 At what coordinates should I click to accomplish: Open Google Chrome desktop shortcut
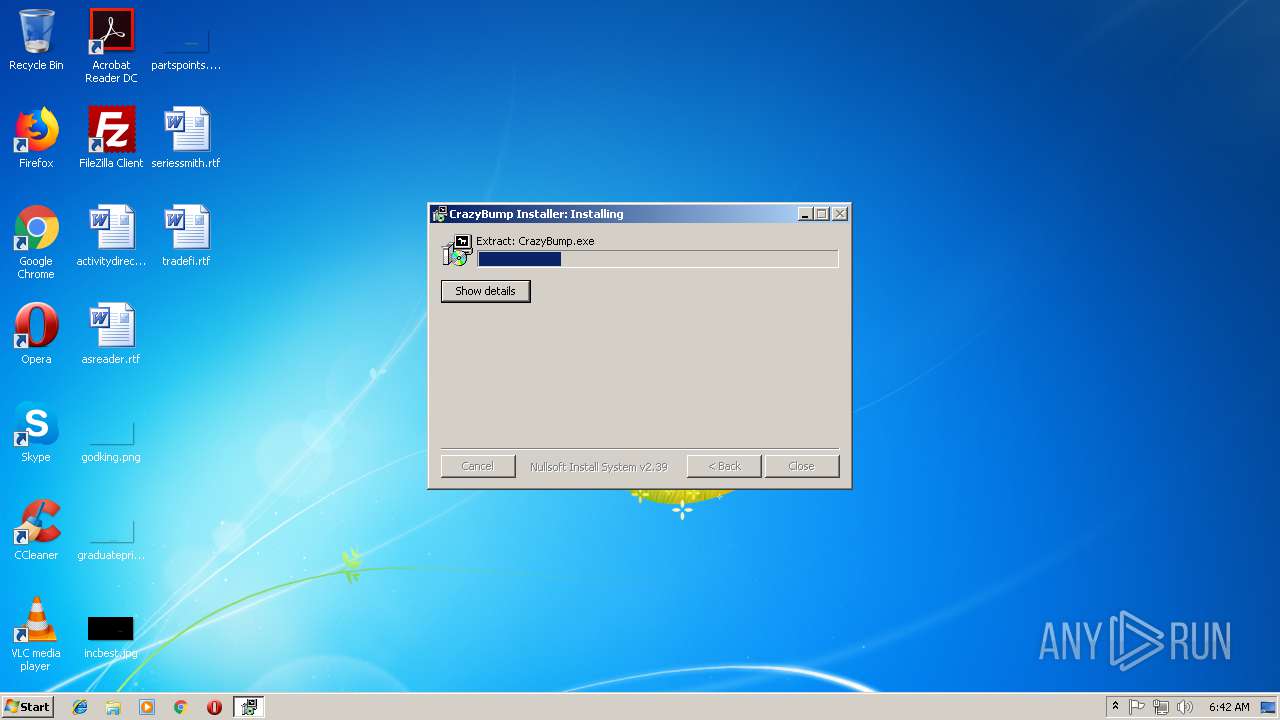[36, 242]
